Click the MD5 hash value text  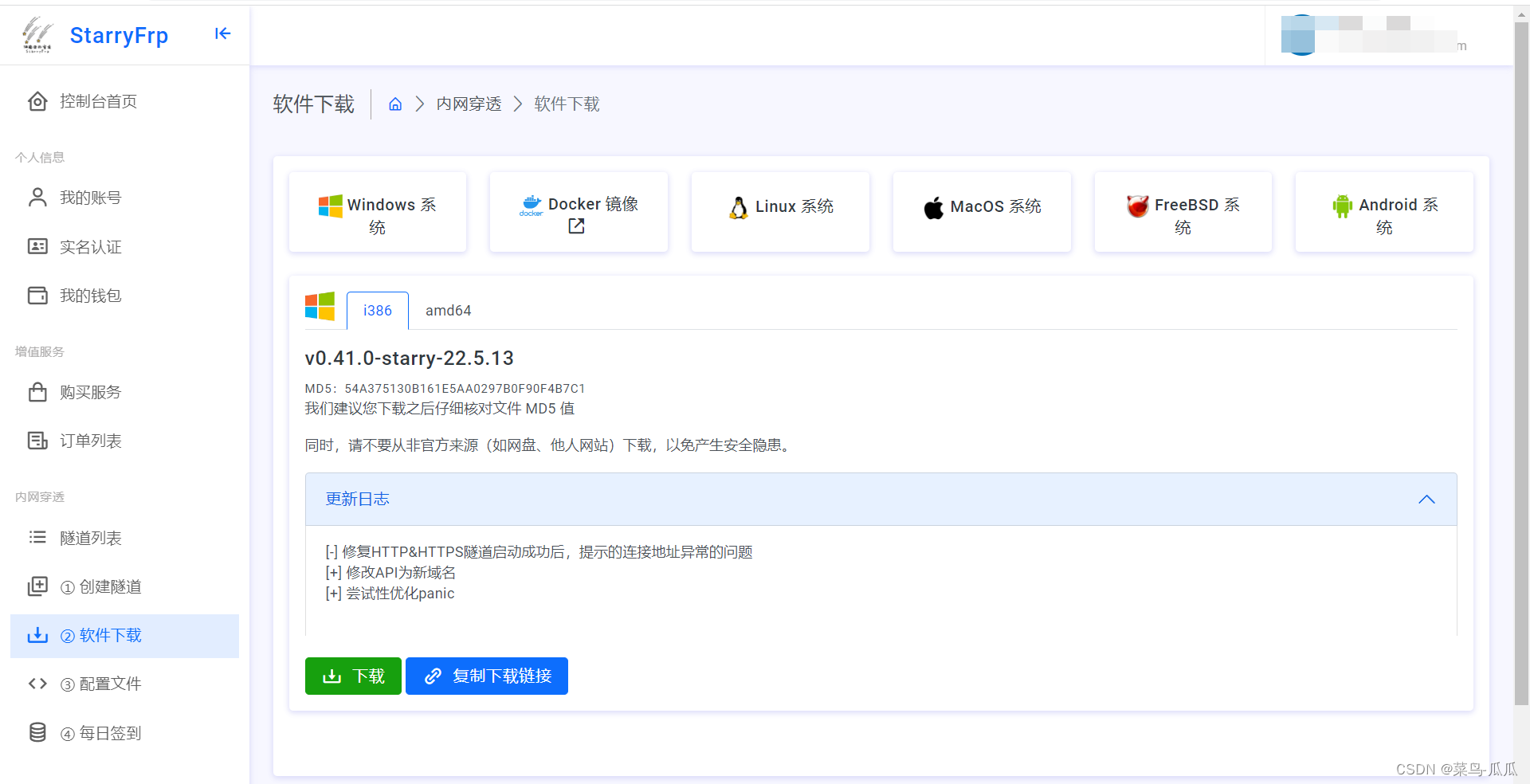tap(465, 389)
